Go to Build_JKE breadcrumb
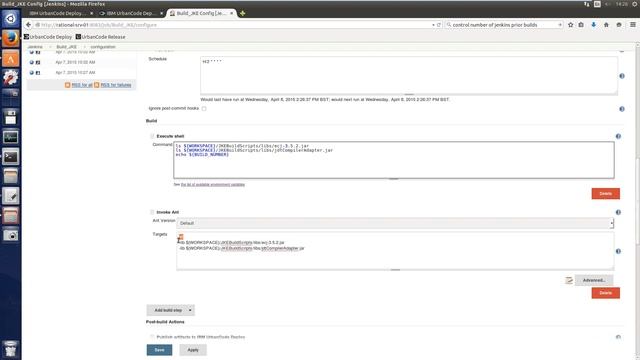640x360 pixels. tap(67, 47)
